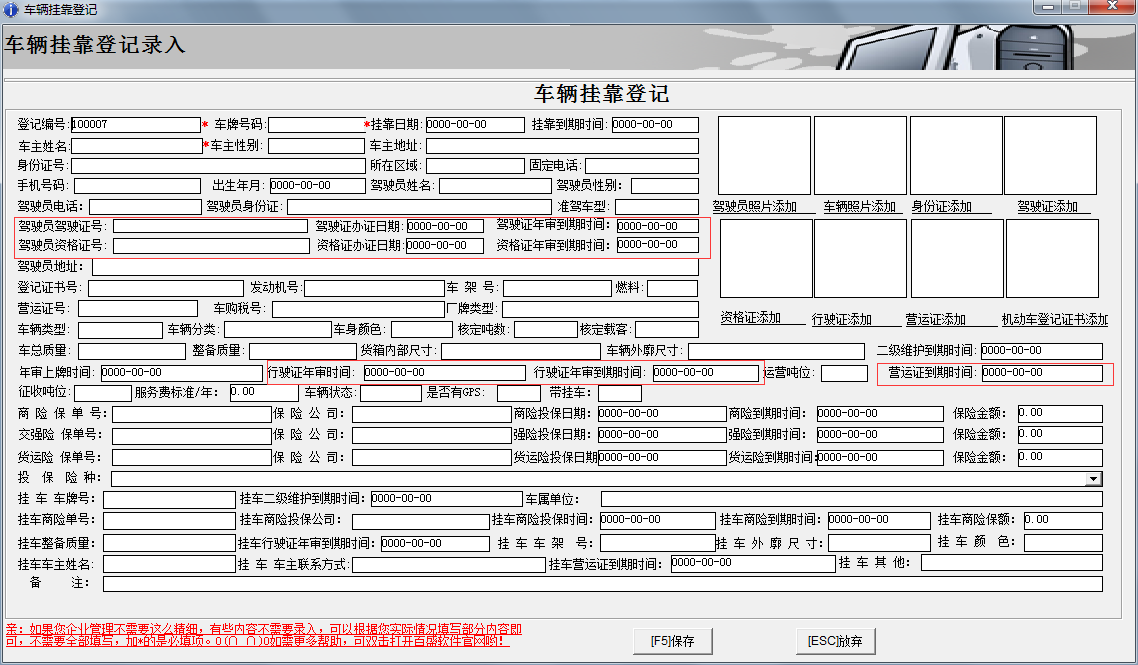Viewport: 1138px width, 665px height.
Task: Select the vehicle photo thumbnail box
Action: pyautogui.click(x=860, y=155)
